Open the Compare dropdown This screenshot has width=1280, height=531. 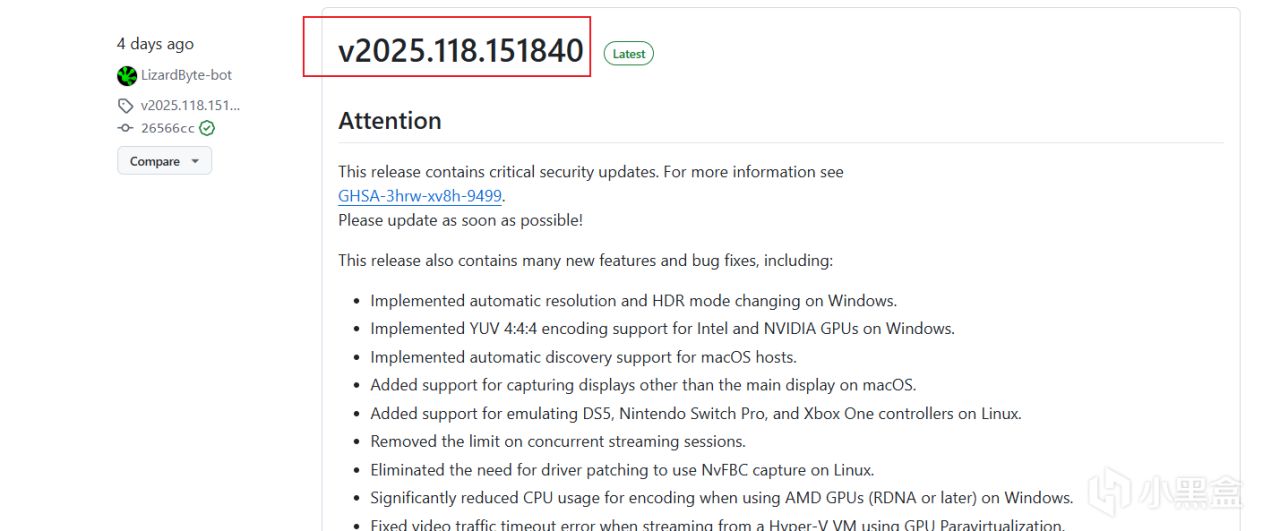(x=164, y=161)
